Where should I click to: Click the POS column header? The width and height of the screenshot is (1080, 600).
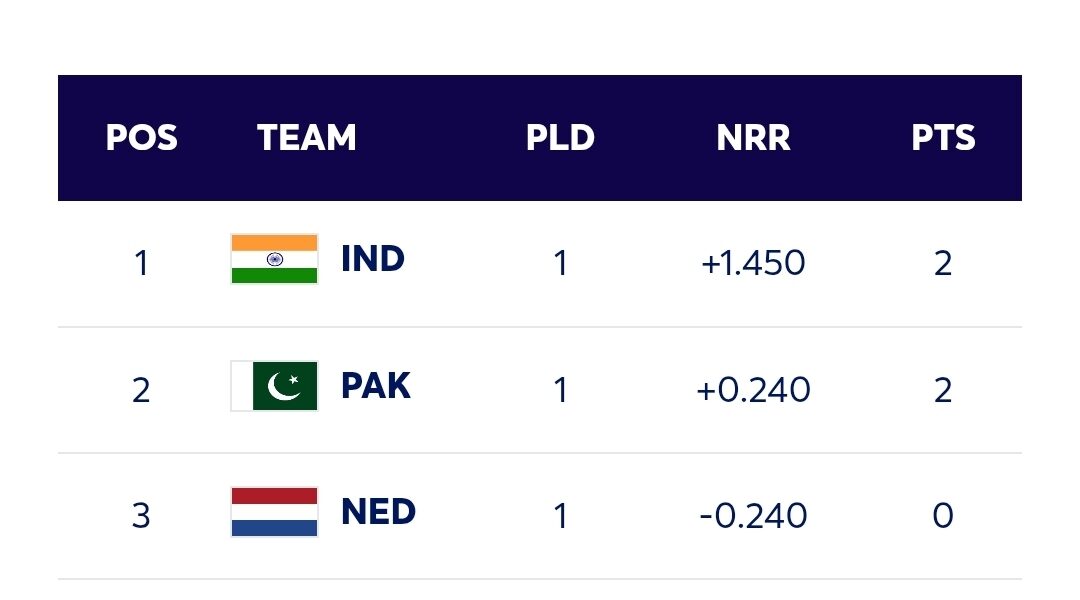coord(141,138)
